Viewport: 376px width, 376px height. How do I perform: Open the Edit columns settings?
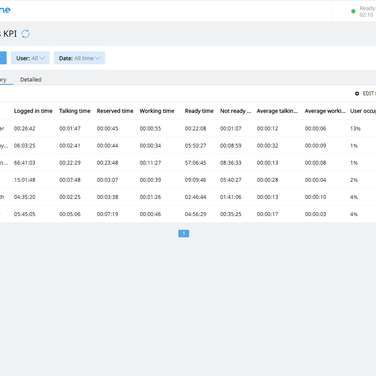click(x=365, y=94)
